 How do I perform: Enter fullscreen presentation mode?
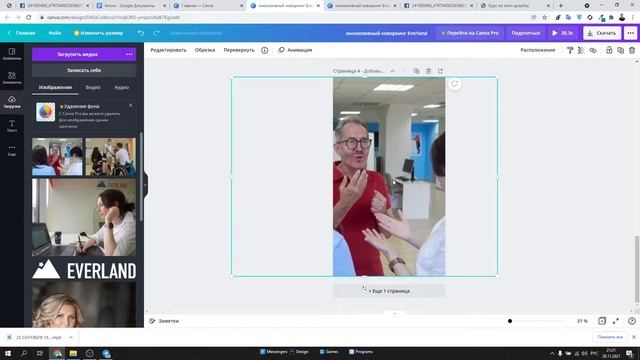pyautogui.click(x=616, y=321)
